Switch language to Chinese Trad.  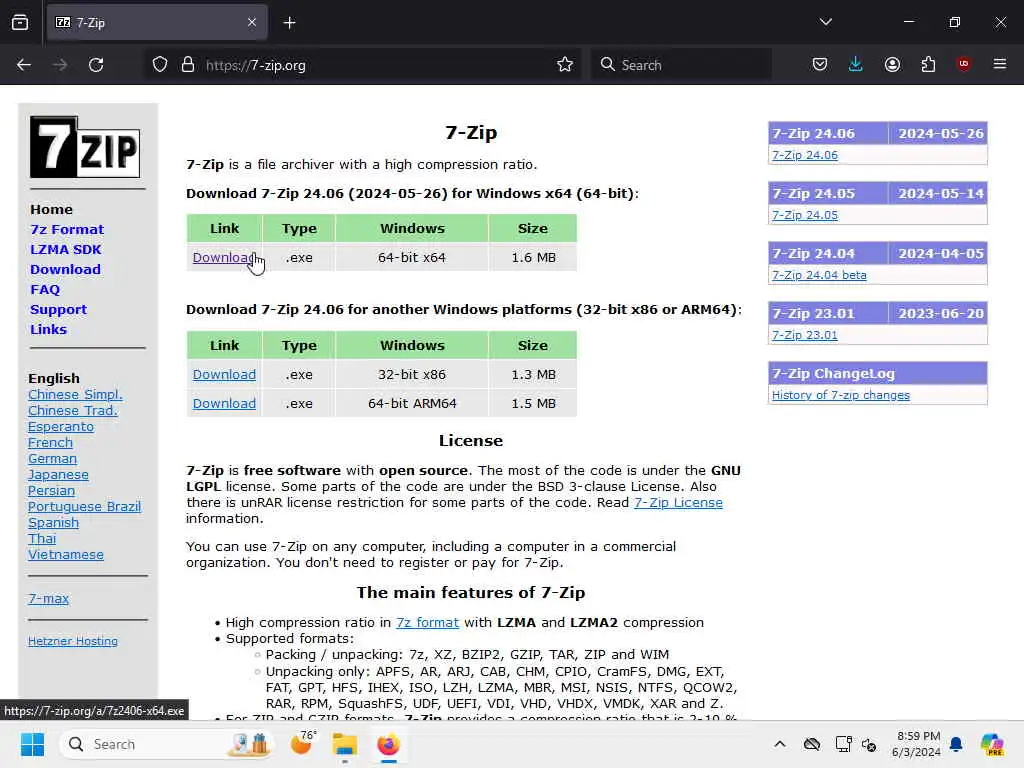click(72, 410)
